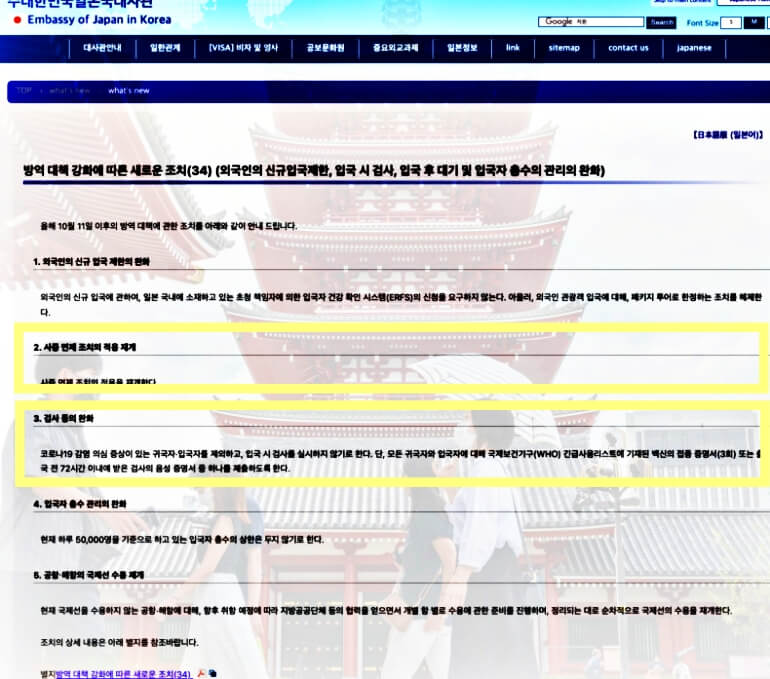The image size is (770, 679).
Task: Click heading 1. 외국인의 신규 입국 제한의 완화
Action: tap(91, 262)
